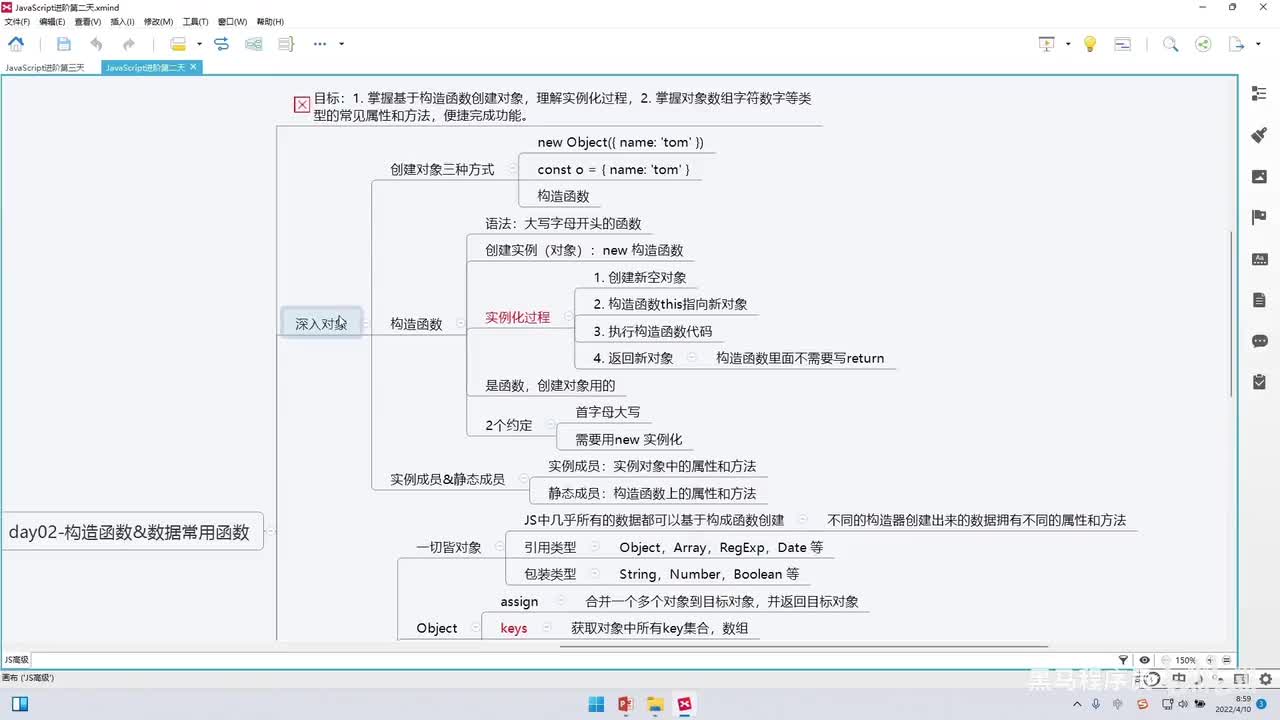This screenshot has height=720, width=1280.
Task: Open the XMind home icon
Action: (16, 44)
